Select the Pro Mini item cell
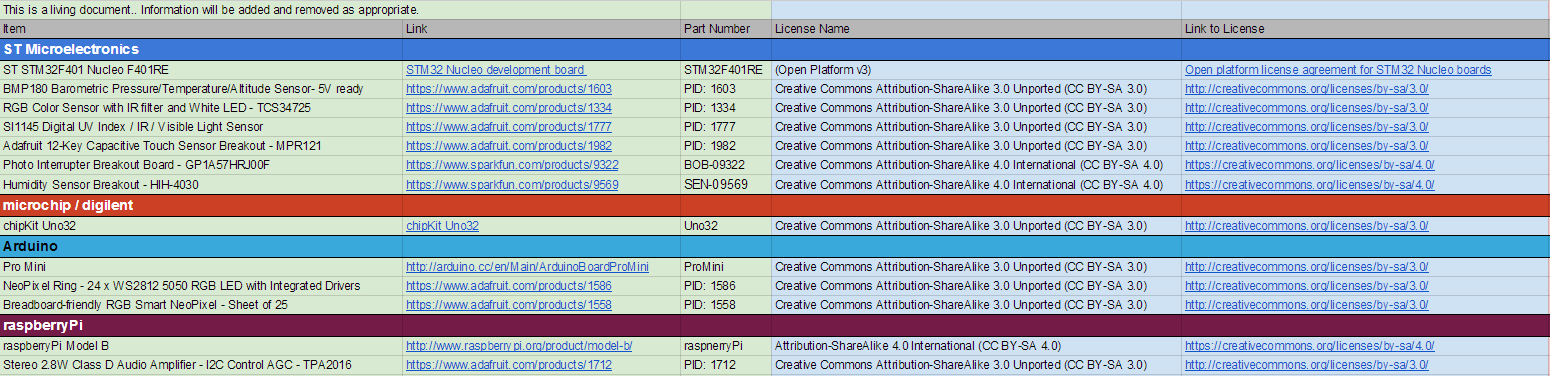The height and width of the screenshot is (376, 1550). point(201,267)
